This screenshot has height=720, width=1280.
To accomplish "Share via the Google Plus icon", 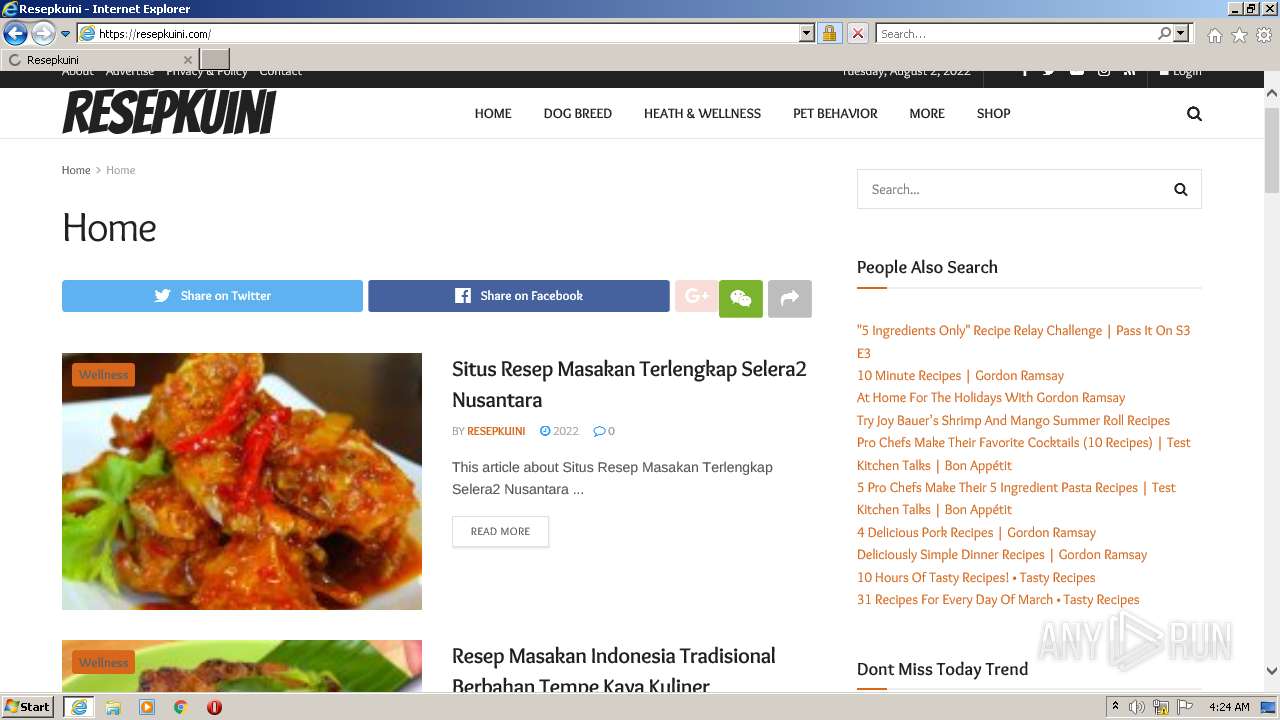I will pyautogui.click(x=696, y=296).
